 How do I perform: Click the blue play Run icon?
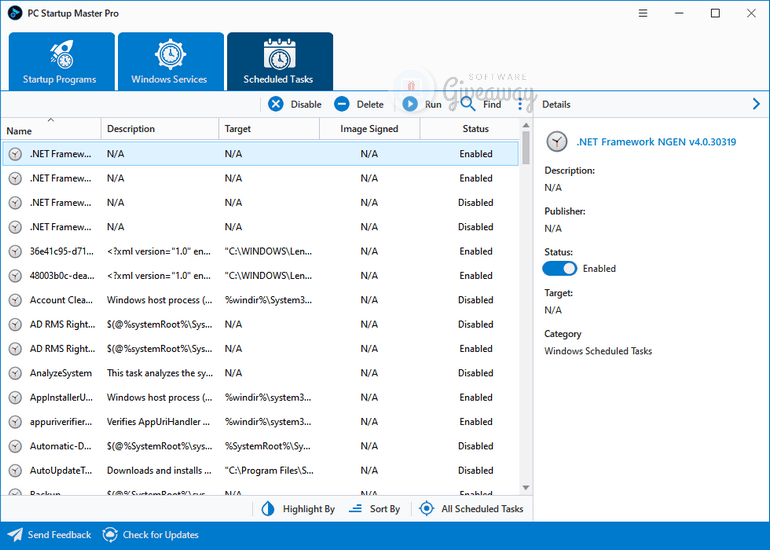point(410,104)
